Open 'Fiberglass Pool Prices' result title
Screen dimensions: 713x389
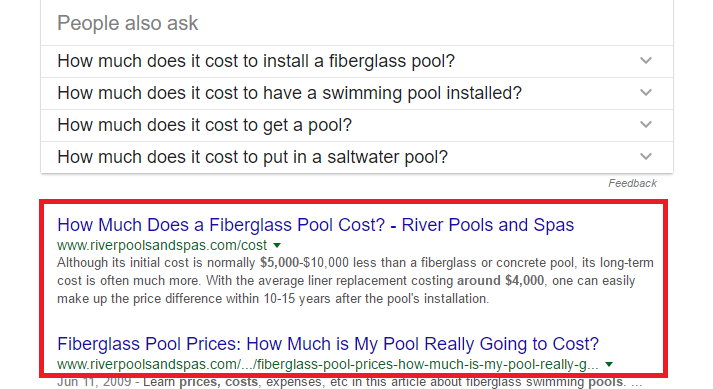coord(328,344)
